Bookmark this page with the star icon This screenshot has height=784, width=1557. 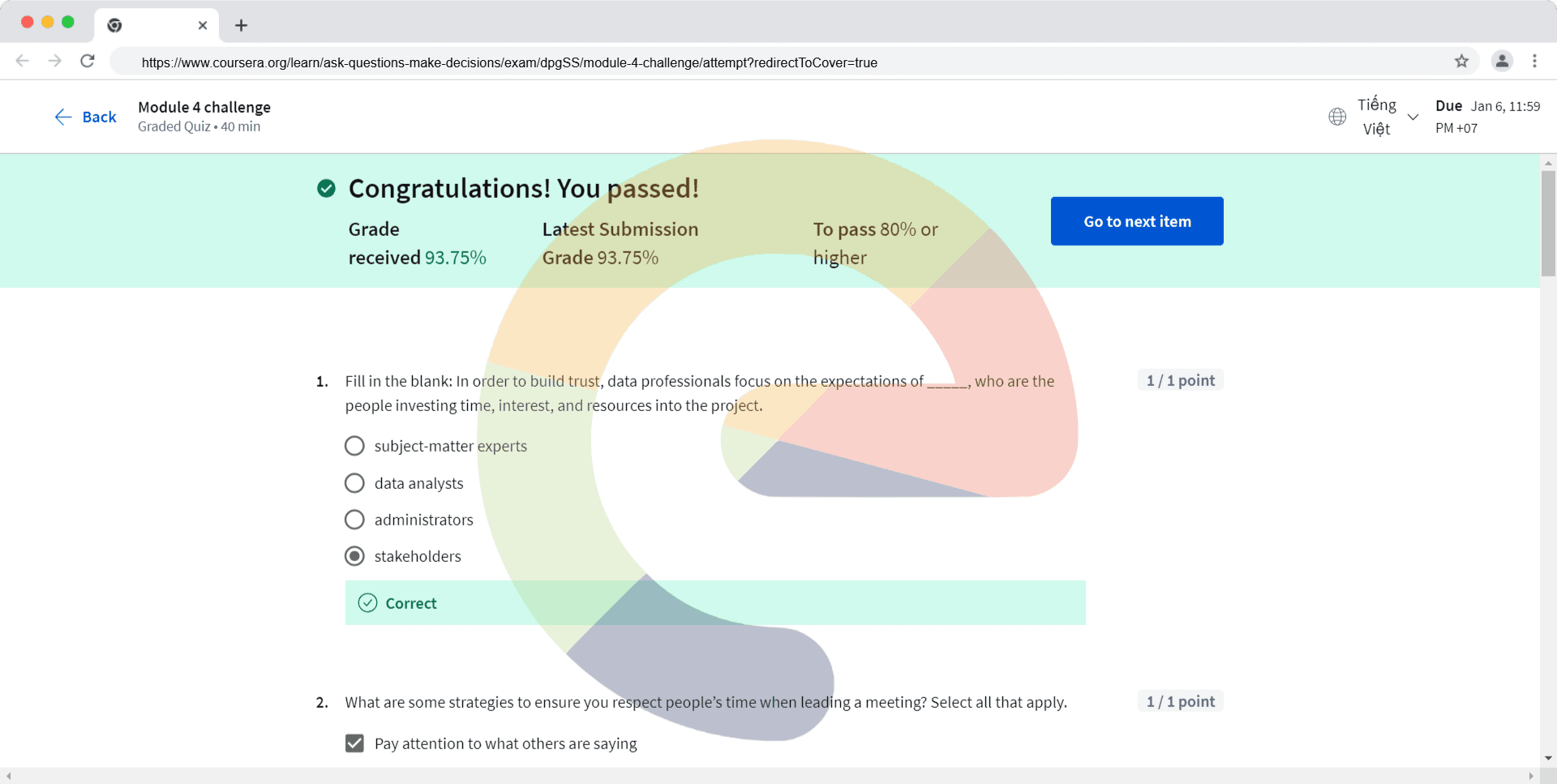1461,61
